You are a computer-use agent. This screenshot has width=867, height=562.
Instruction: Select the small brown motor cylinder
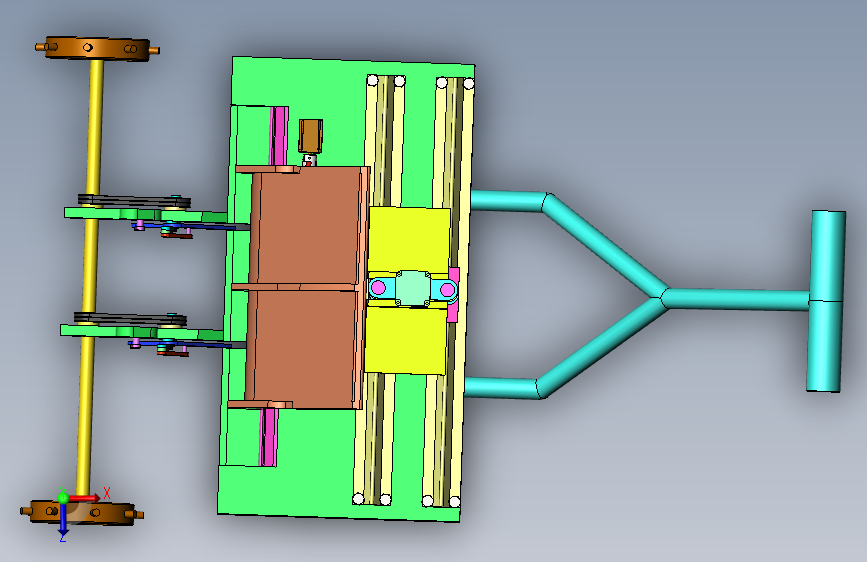311,136
